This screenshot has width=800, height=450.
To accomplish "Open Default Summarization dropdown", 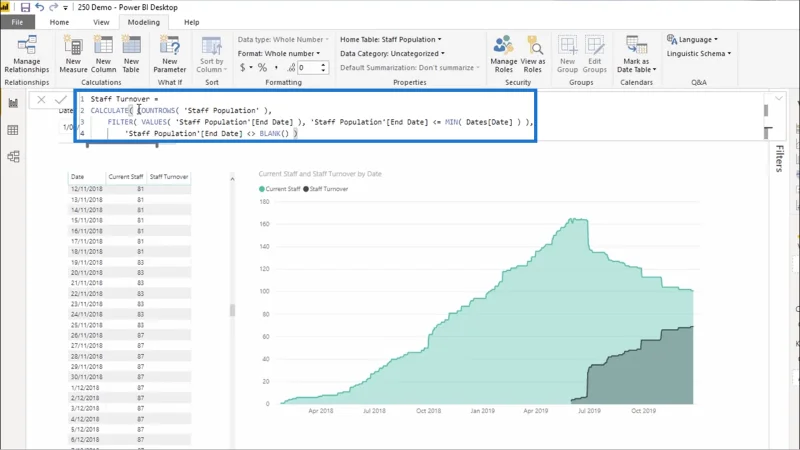I will (x=410, y=67).
